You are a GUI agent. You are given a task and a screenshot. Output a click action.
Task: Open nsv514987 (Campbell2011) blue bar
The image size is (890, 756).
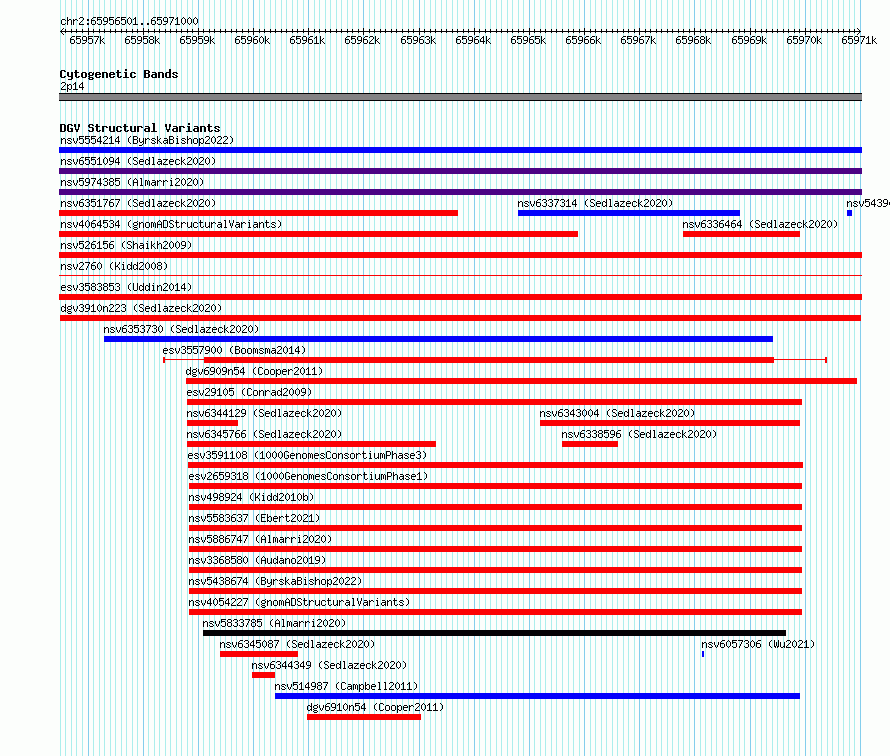pyautogui.click(x=538, y=696)
